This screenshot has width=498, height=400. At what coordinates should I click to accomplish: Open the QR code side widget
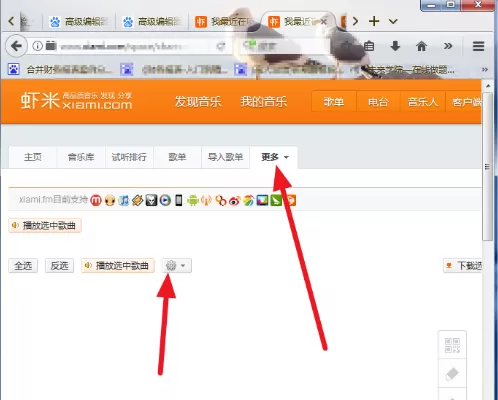[452, 345]
